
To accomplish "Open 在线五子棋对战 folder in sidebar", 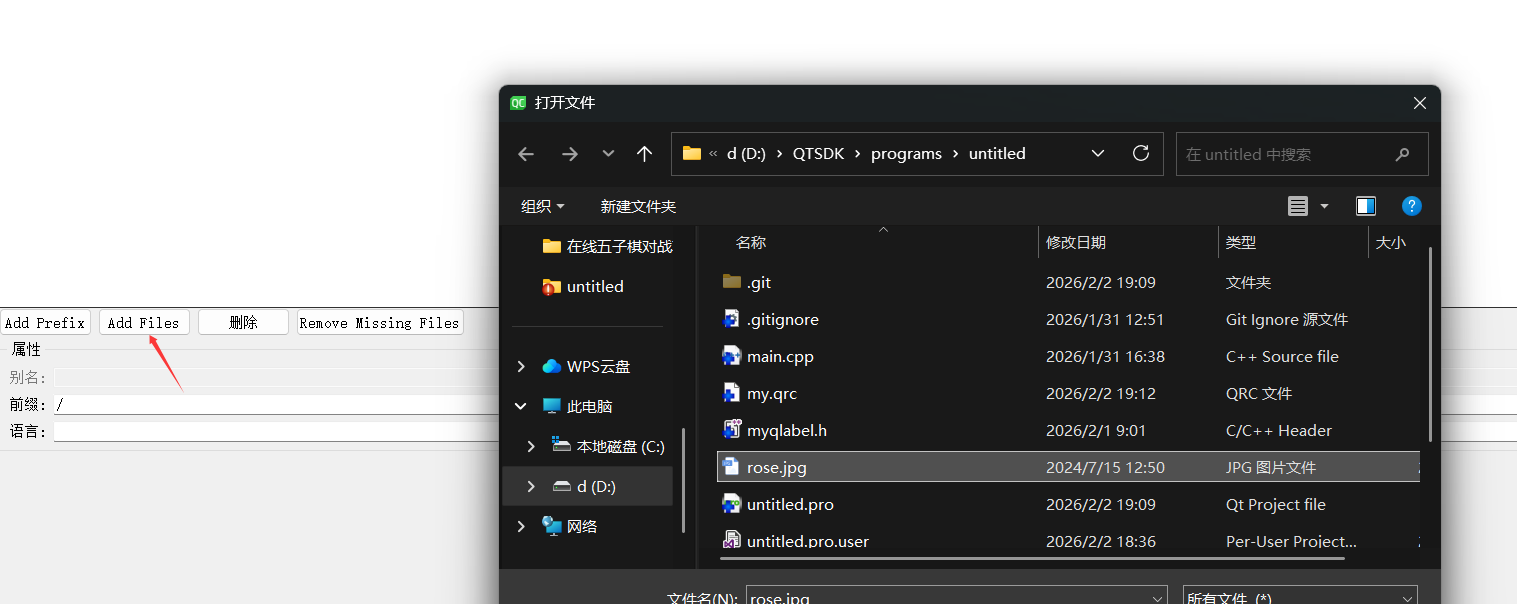I will point(607,246).
